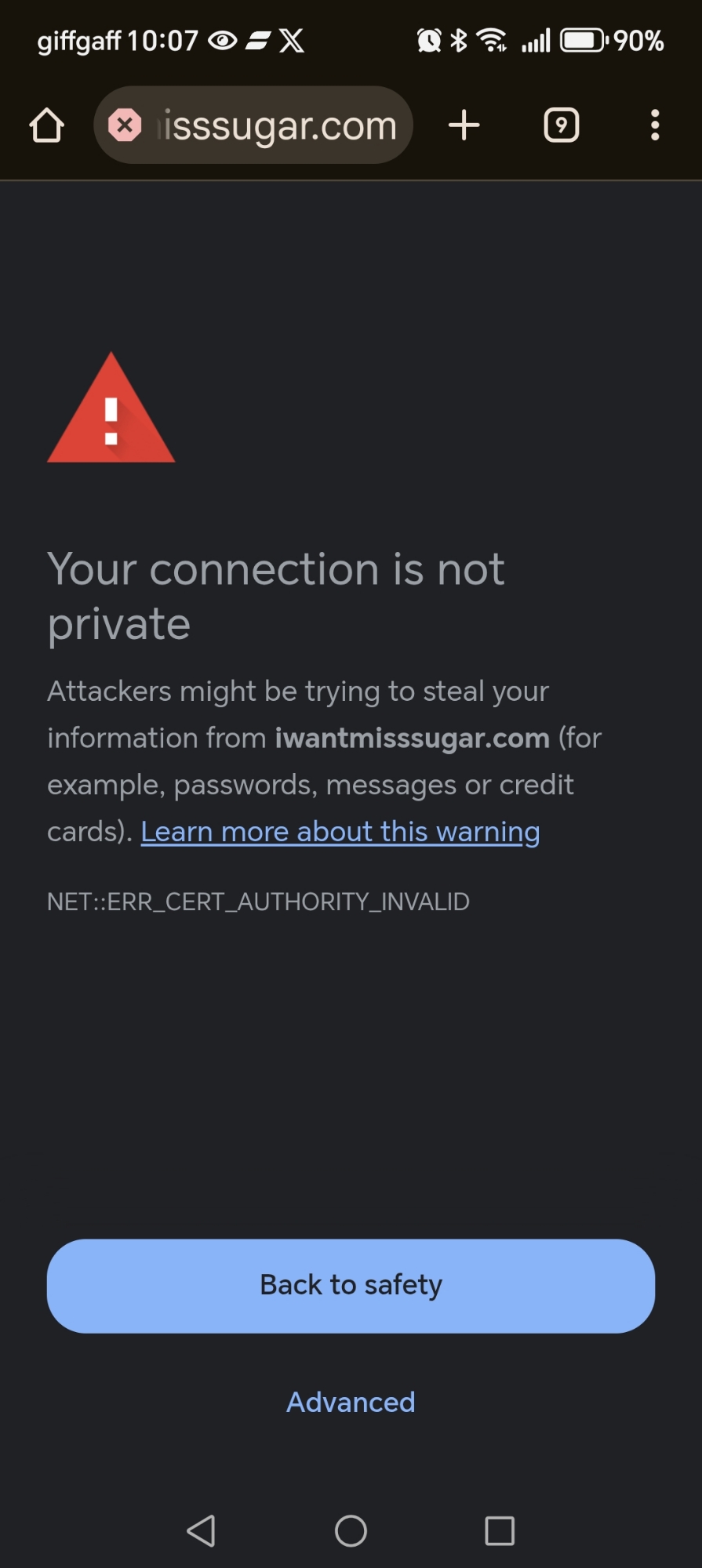This screenshot has width=702, height=1568.
Task: Tap the X app notification icon
Action: click(x=292, y=40)
